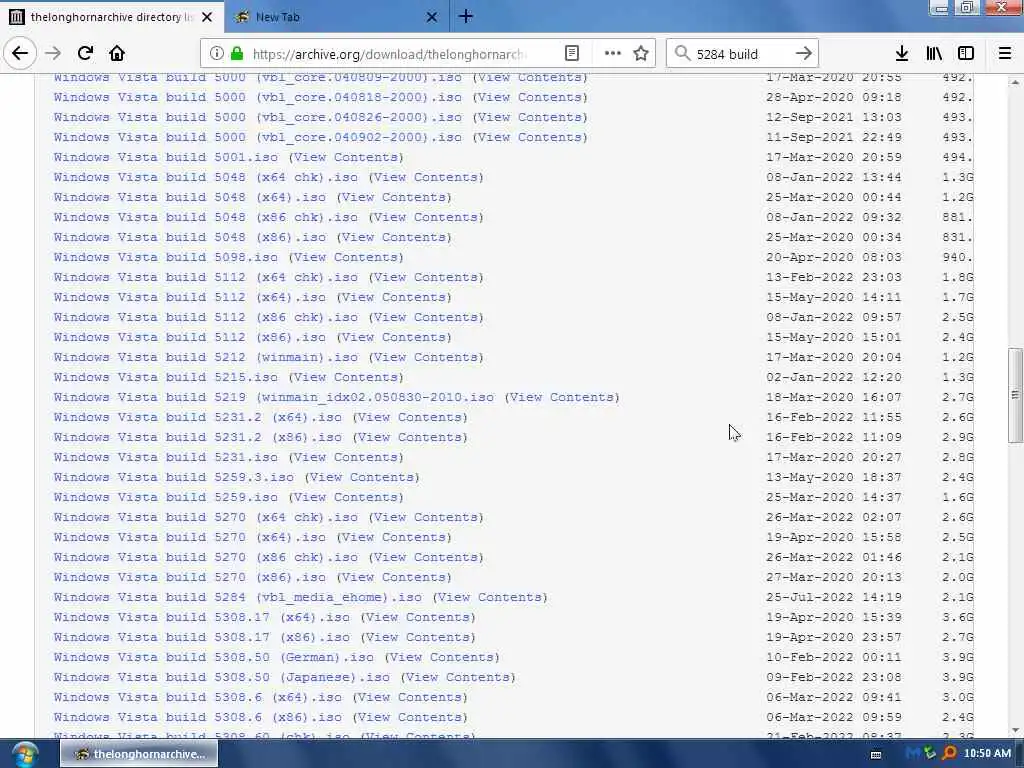Click the orange search tray icon
This screenshot has width=1024, height=768.
949,754
